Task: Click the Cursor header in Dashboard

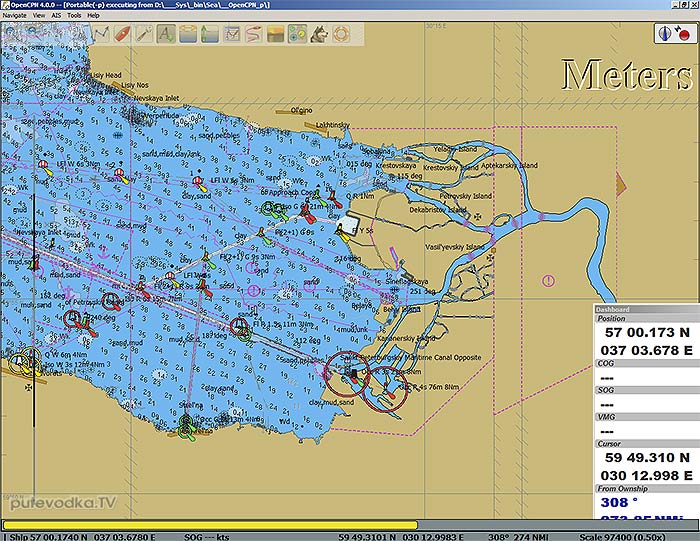Action: (646, 444)
